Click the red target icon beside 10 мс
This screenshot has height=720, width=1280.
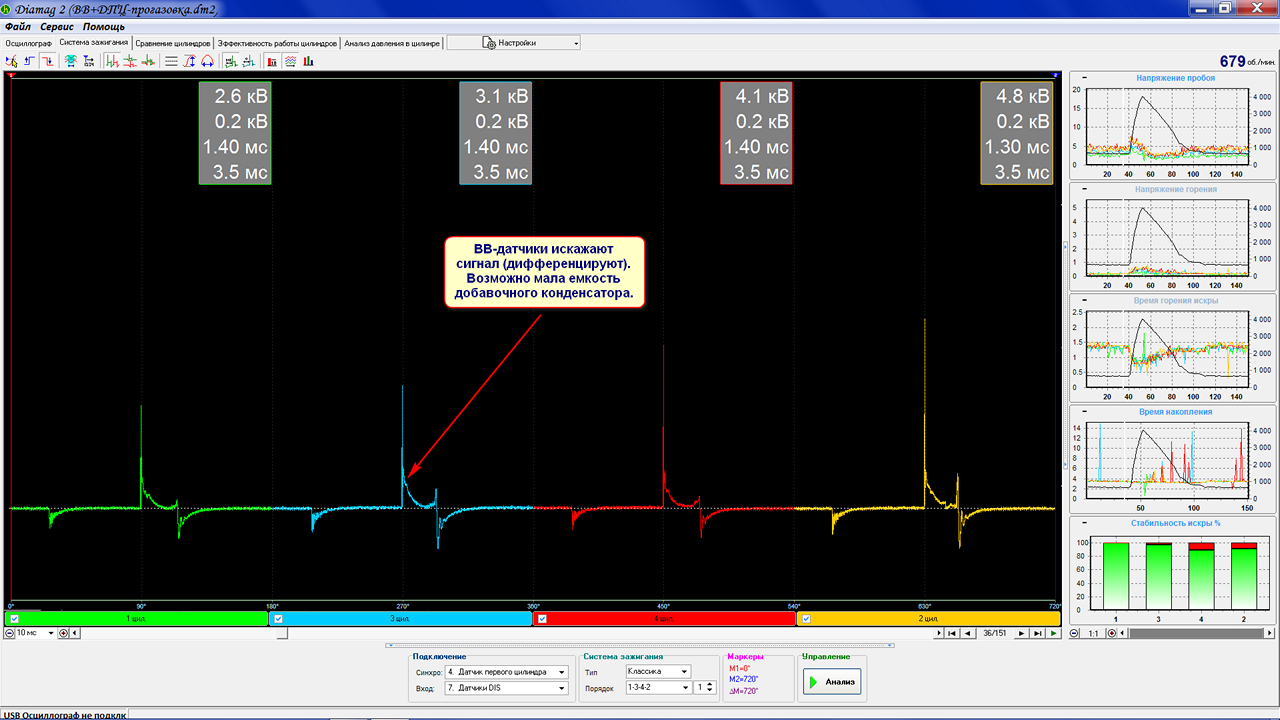pos(63,633)
